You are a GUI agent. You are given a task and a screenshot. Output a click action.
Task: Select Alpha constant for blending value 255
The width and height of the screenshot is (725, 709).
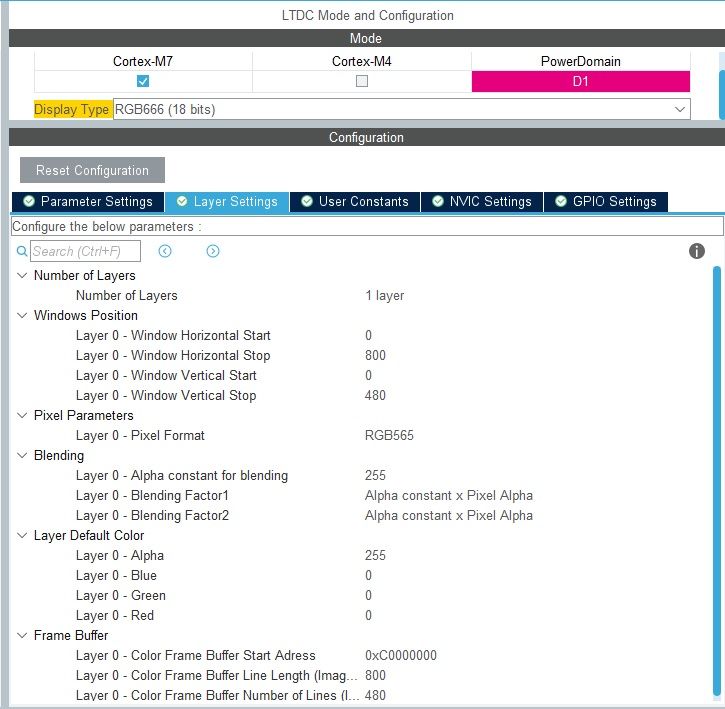[375, 475]
